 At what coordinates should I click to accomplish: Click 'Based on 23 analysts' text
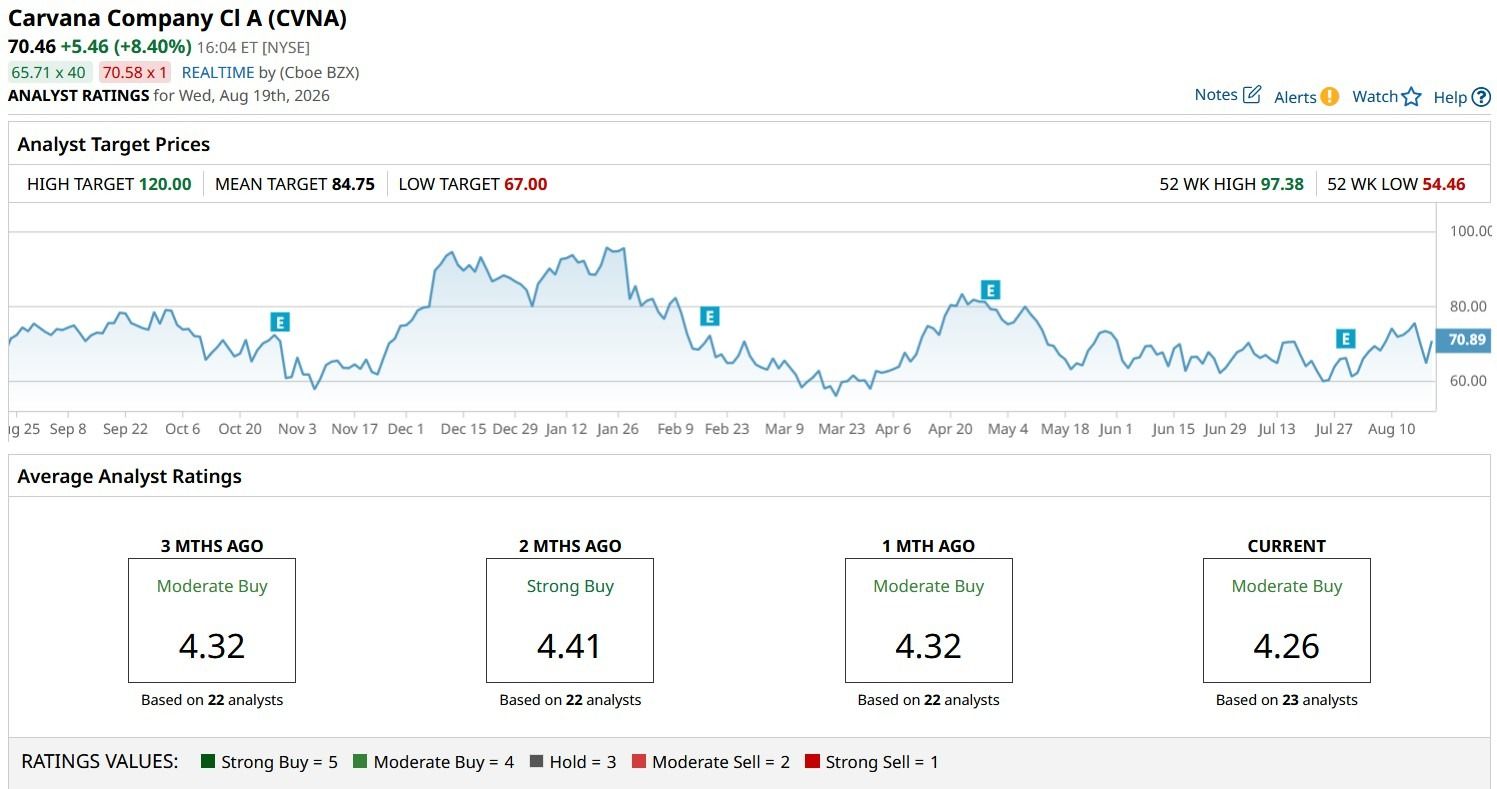1287,700
